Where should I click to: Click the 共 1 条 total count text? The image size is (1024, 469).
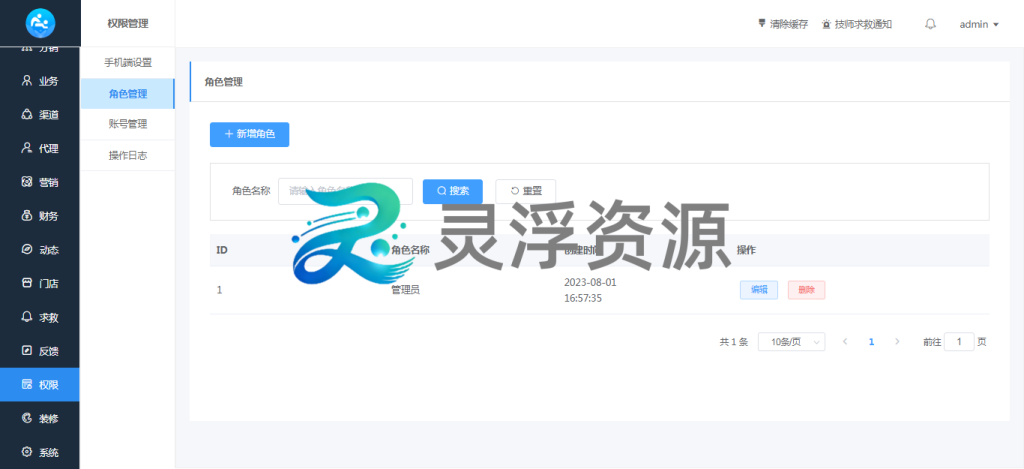coord(733,342)
